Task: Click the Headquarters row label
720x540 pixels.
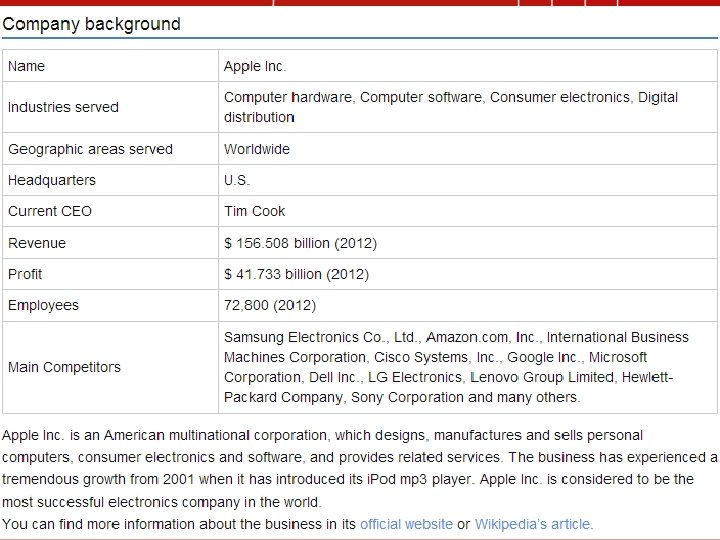Action: tap(52, 180)
